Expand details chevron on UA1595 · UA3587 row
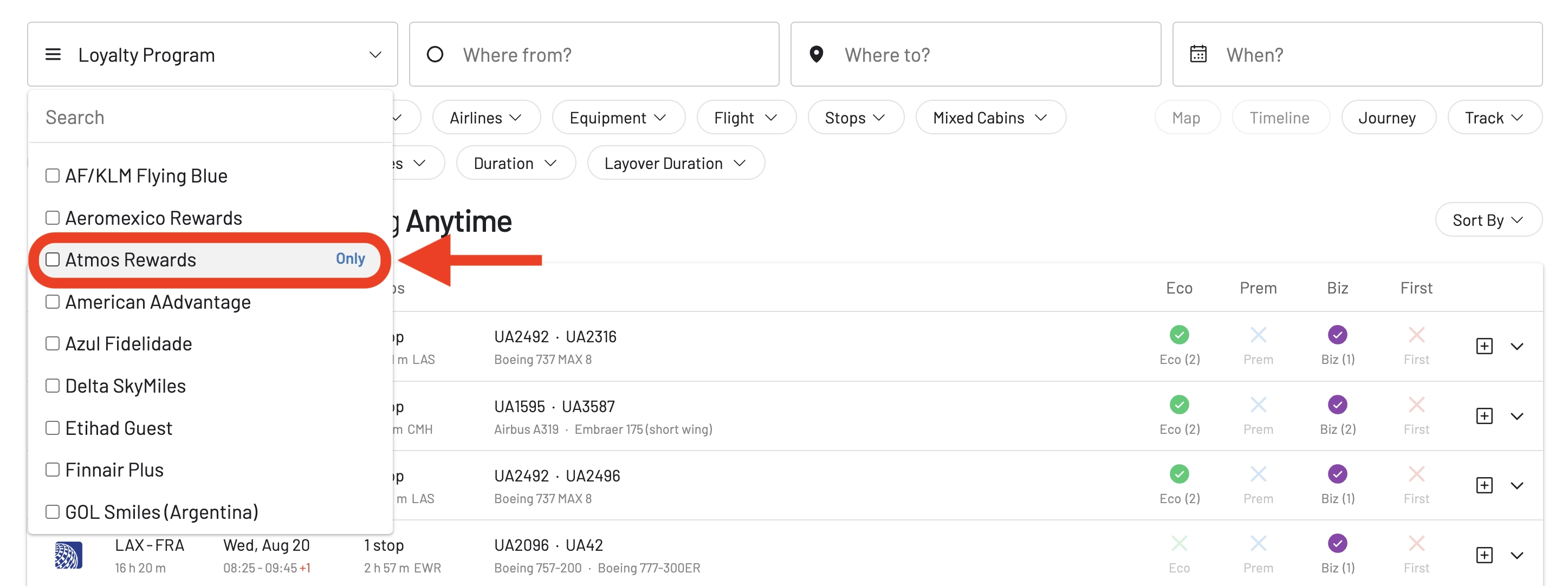1568x586 pixels. point(1517,417)
